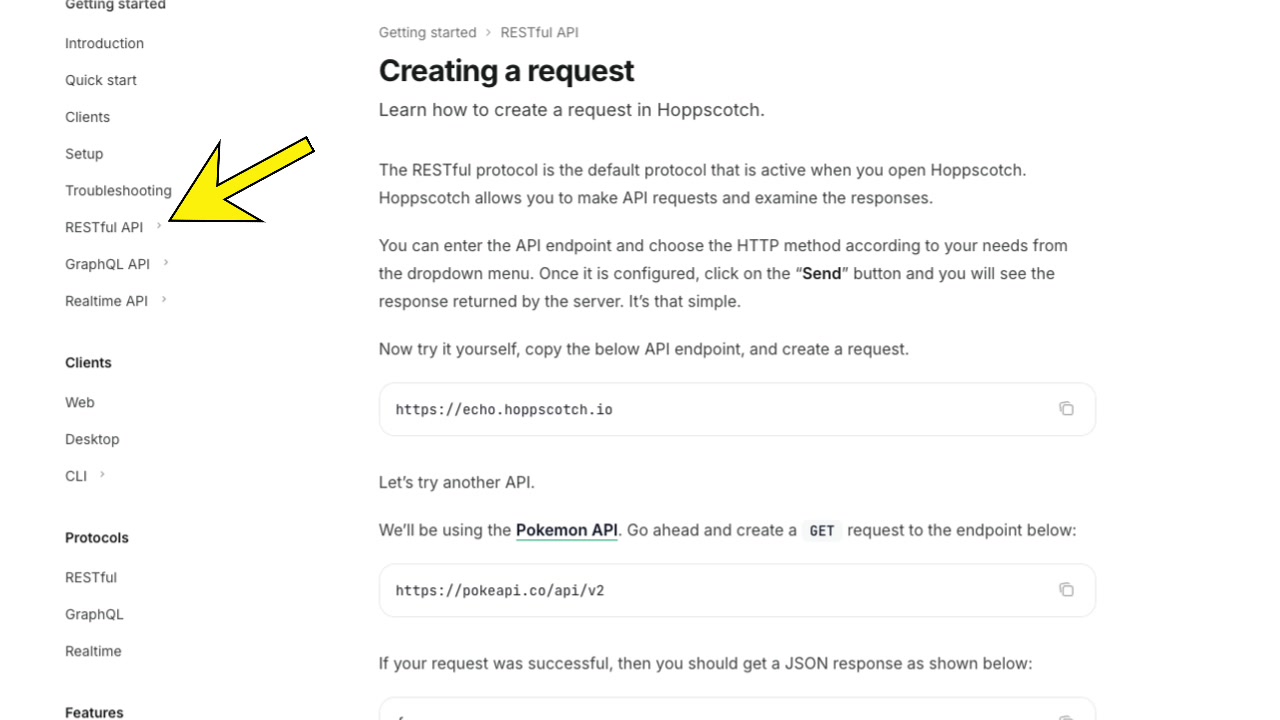Viewport: 1280px width, 720px height.
Task: Open the Troubleshooting page
Action: click(118, 190)
